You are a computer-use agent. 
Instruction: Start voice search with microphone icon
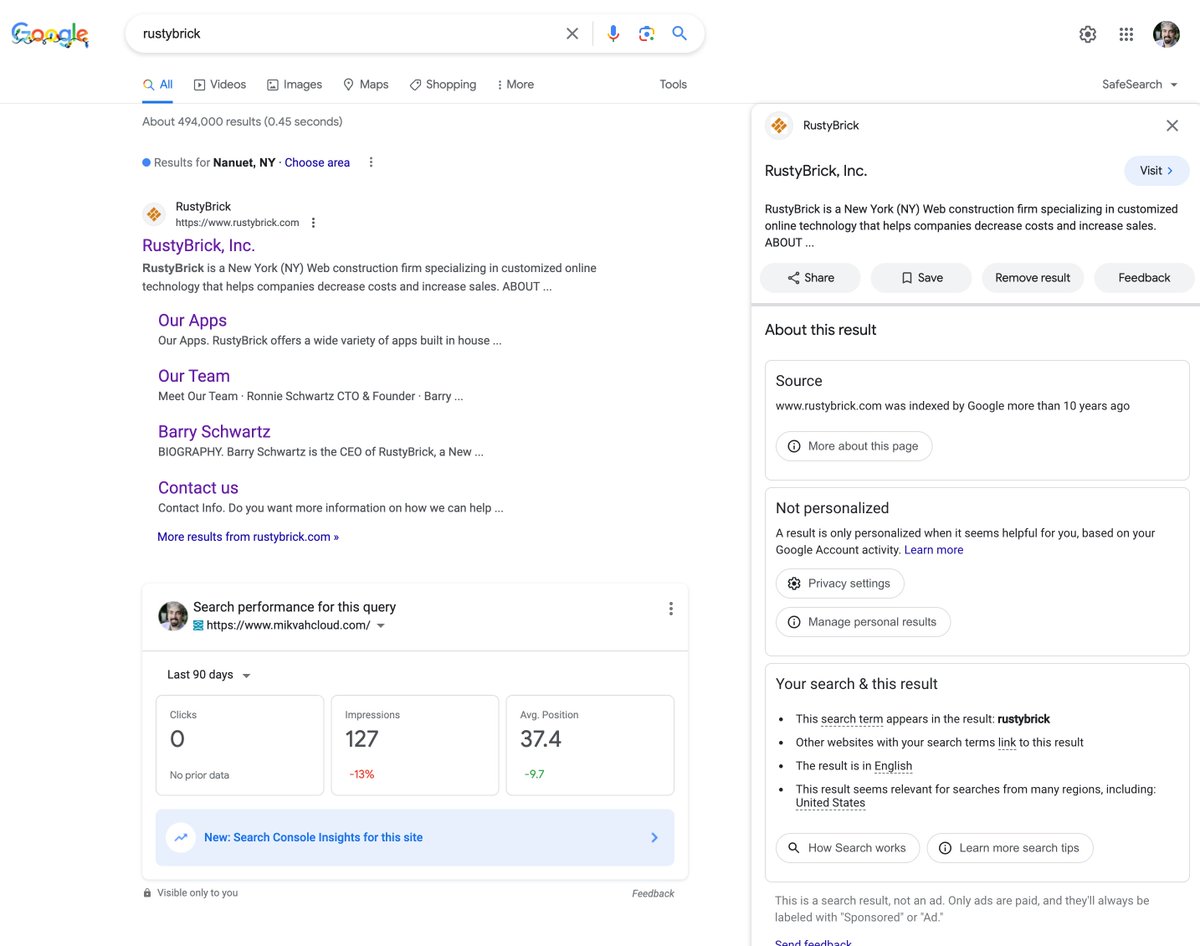[x=613, y=34]
